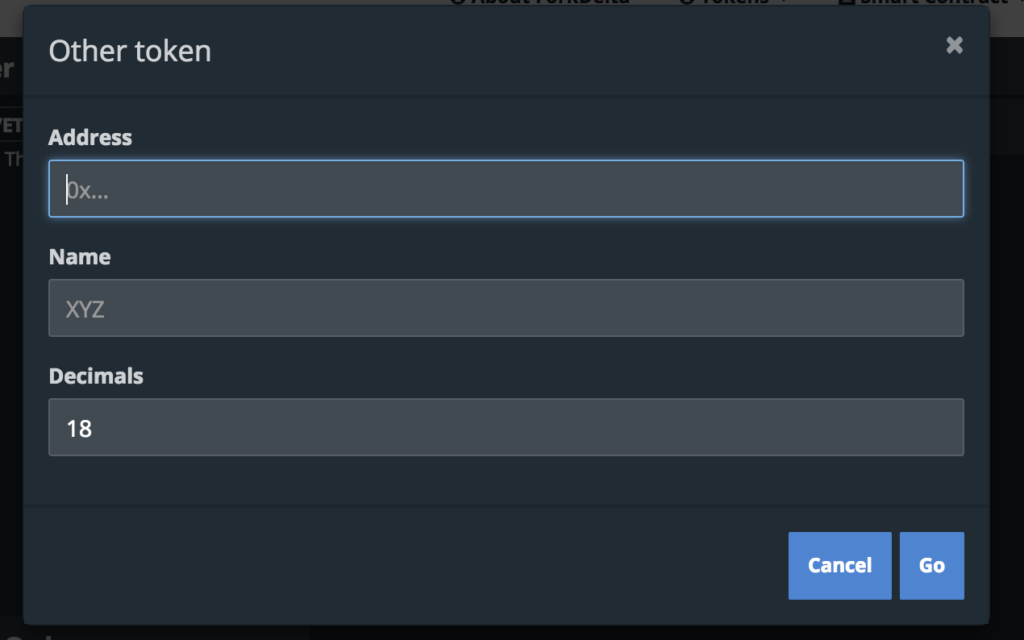The width and height of the screenshot is (1024, 640).
Task: Click into the Name text field
Action: coord(506,308)
